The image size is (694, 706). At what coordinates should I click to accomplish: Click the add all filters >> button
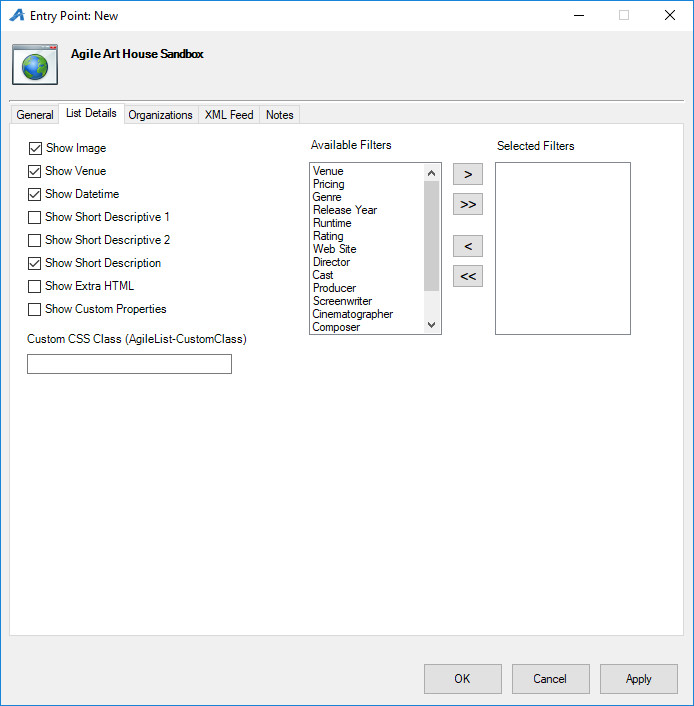(468, 204)
